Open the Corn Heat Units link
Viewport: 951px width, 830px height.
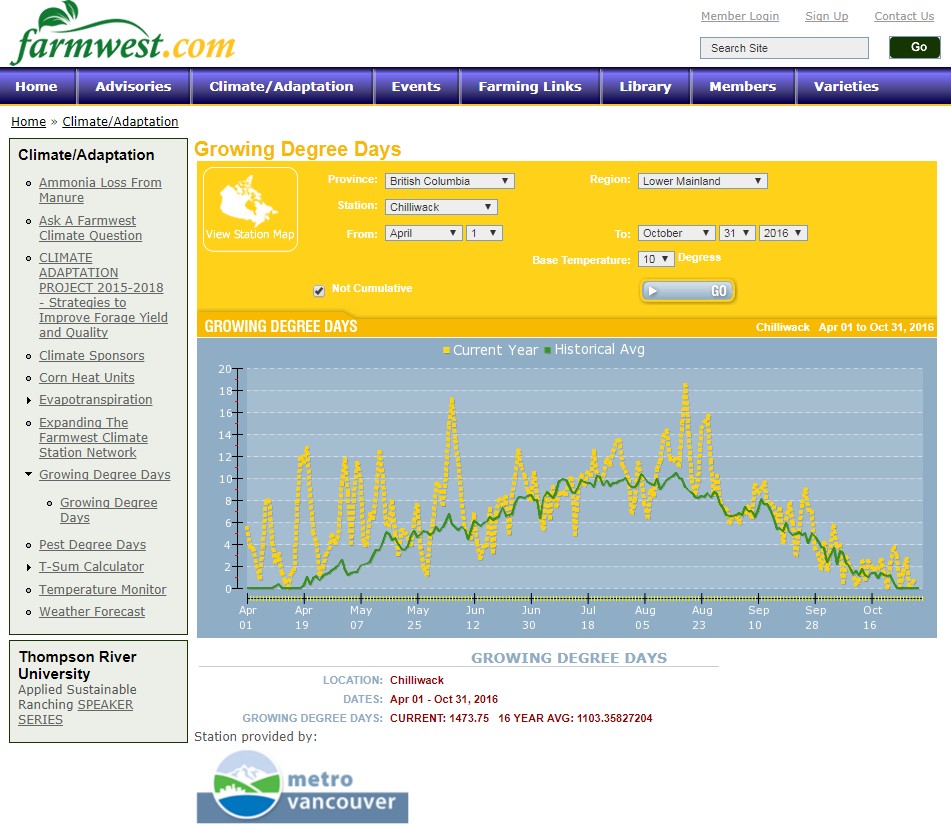click(x=86, y=378)
